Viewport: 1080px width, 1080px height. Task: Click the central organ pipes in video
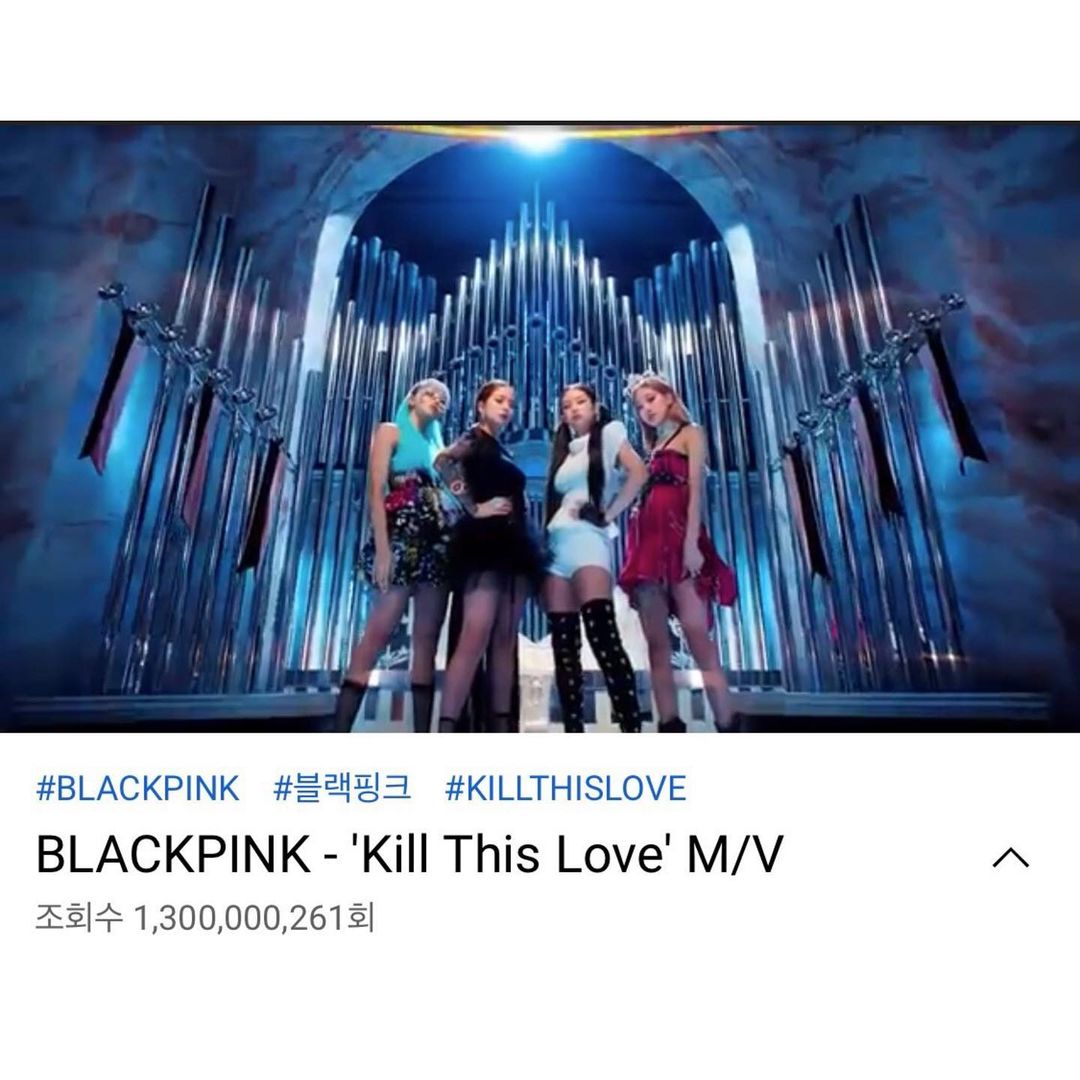coord(536,289)
